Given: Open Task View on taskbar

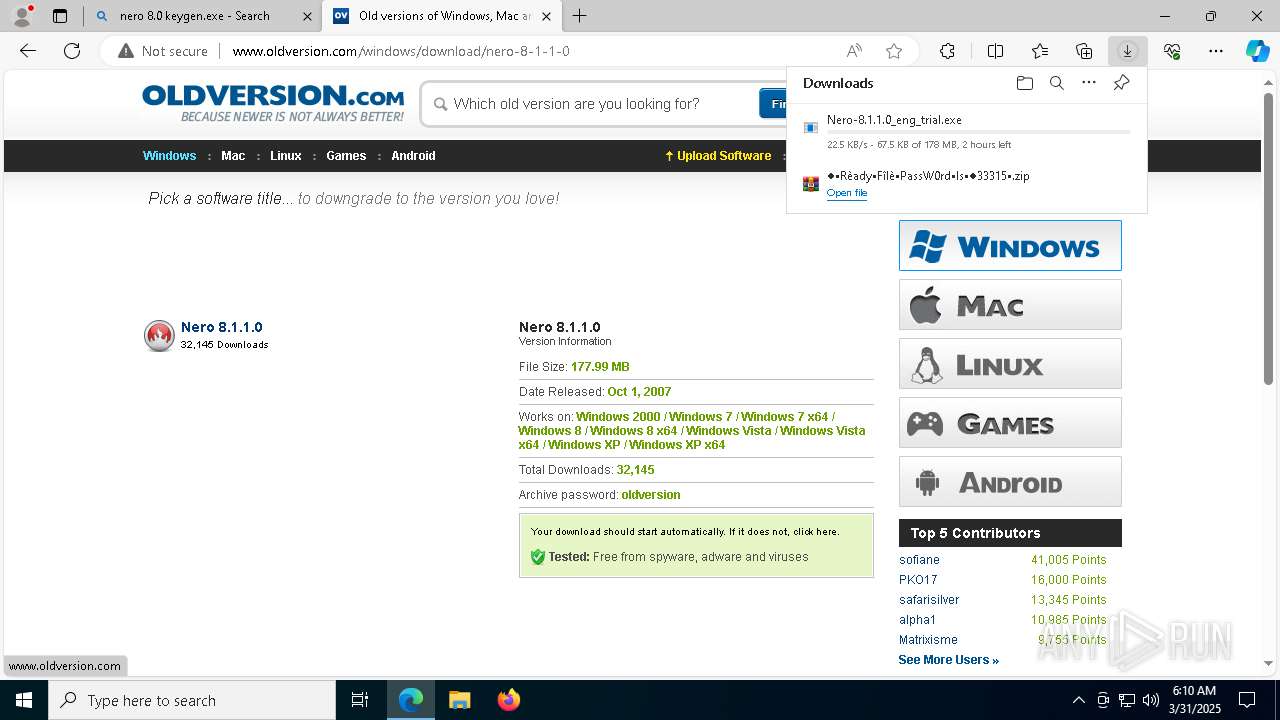Looking at the screenshot, I should tap(360, 700).
